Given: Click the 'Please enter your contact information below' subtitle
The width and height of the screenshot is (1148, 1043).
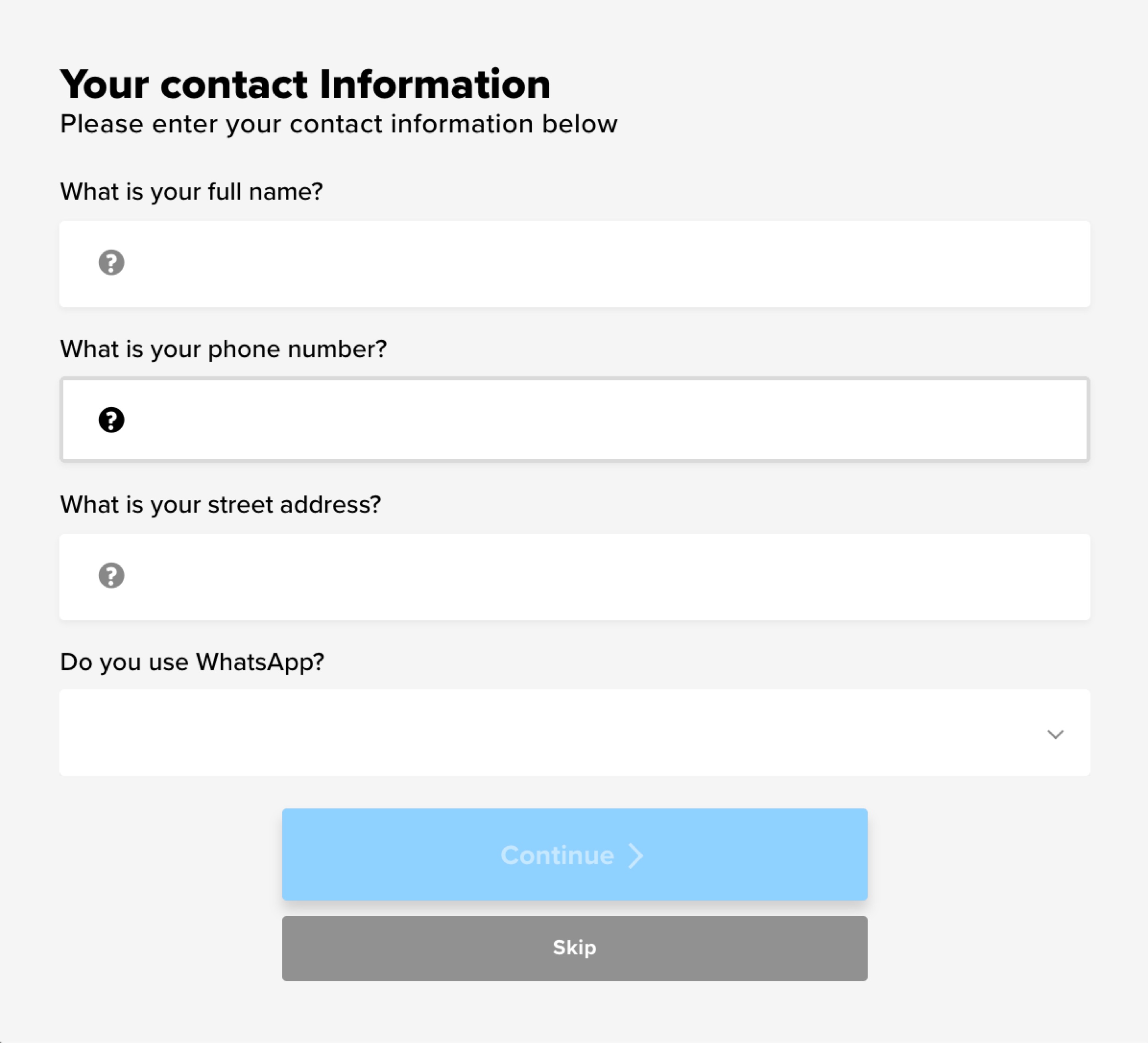Looking at the screenshot, I should coord(339,124).
